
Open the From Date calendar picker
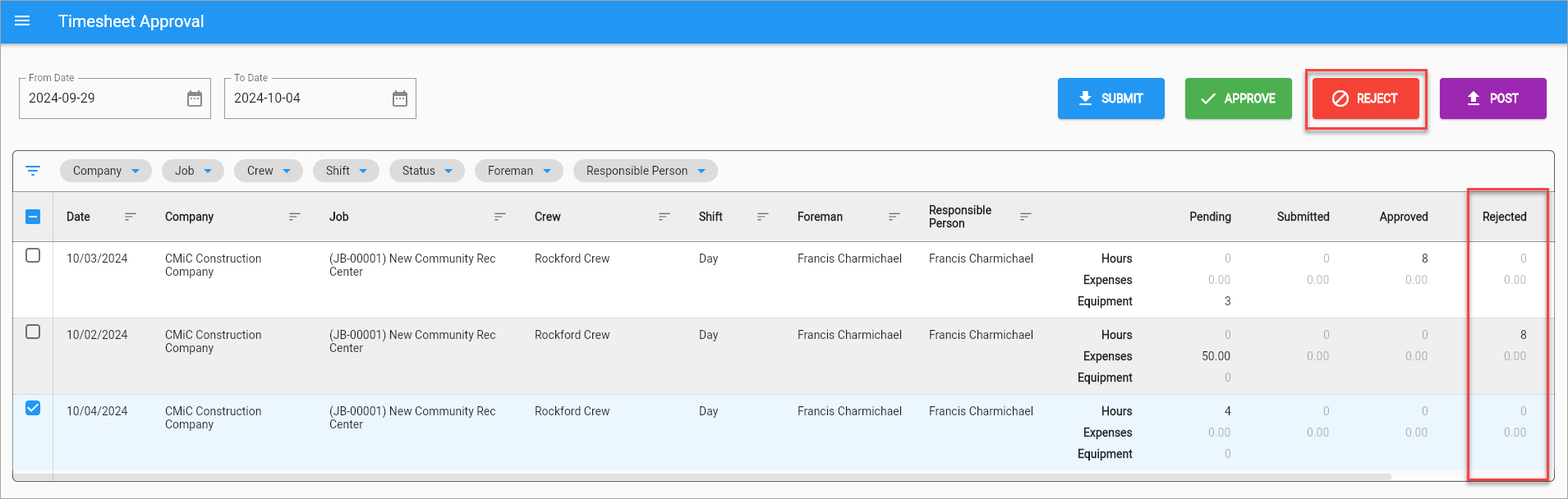195,98
